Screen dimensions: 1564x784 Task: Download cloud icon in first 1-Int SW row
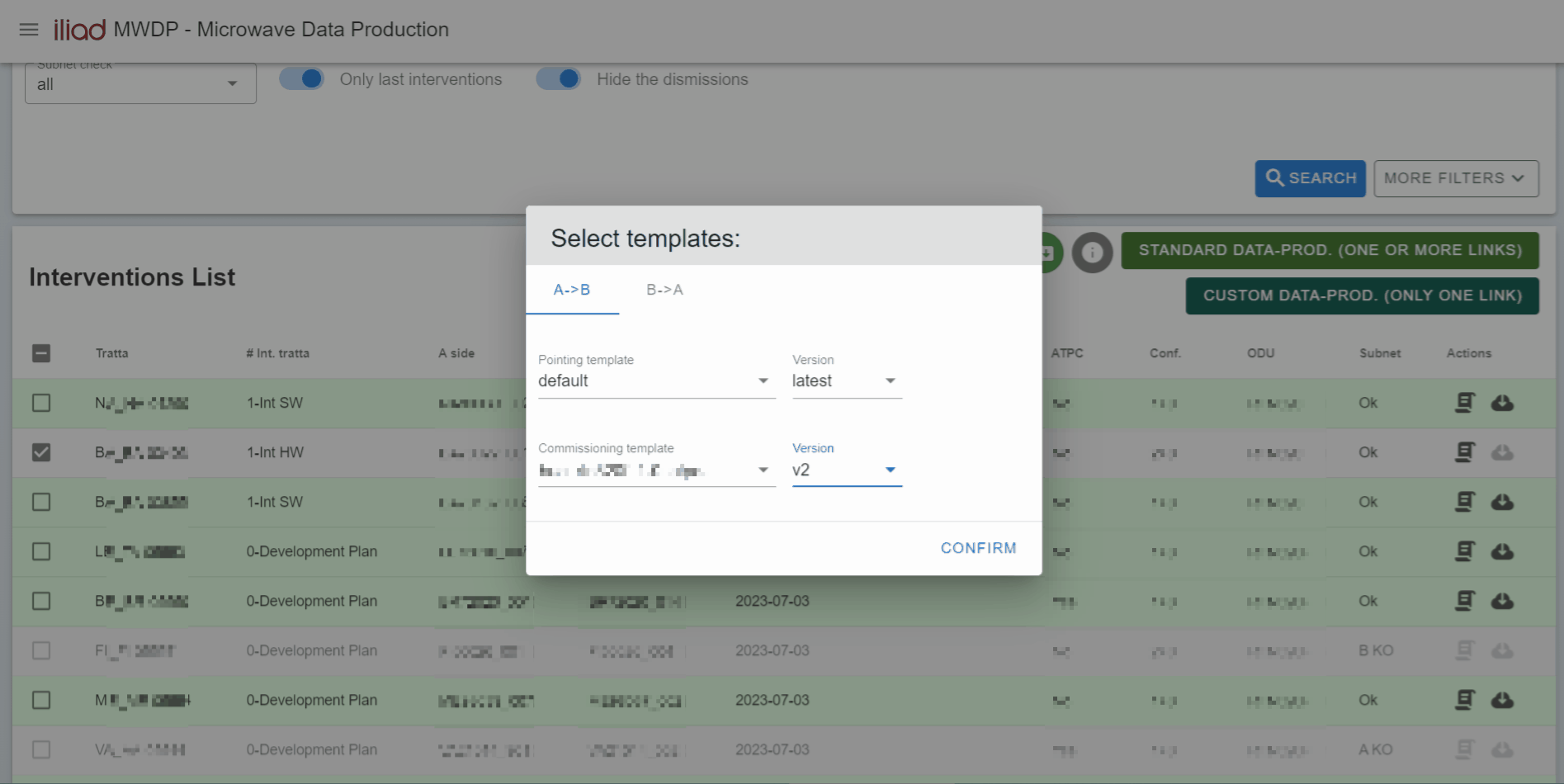click(x=1502, y=403)
